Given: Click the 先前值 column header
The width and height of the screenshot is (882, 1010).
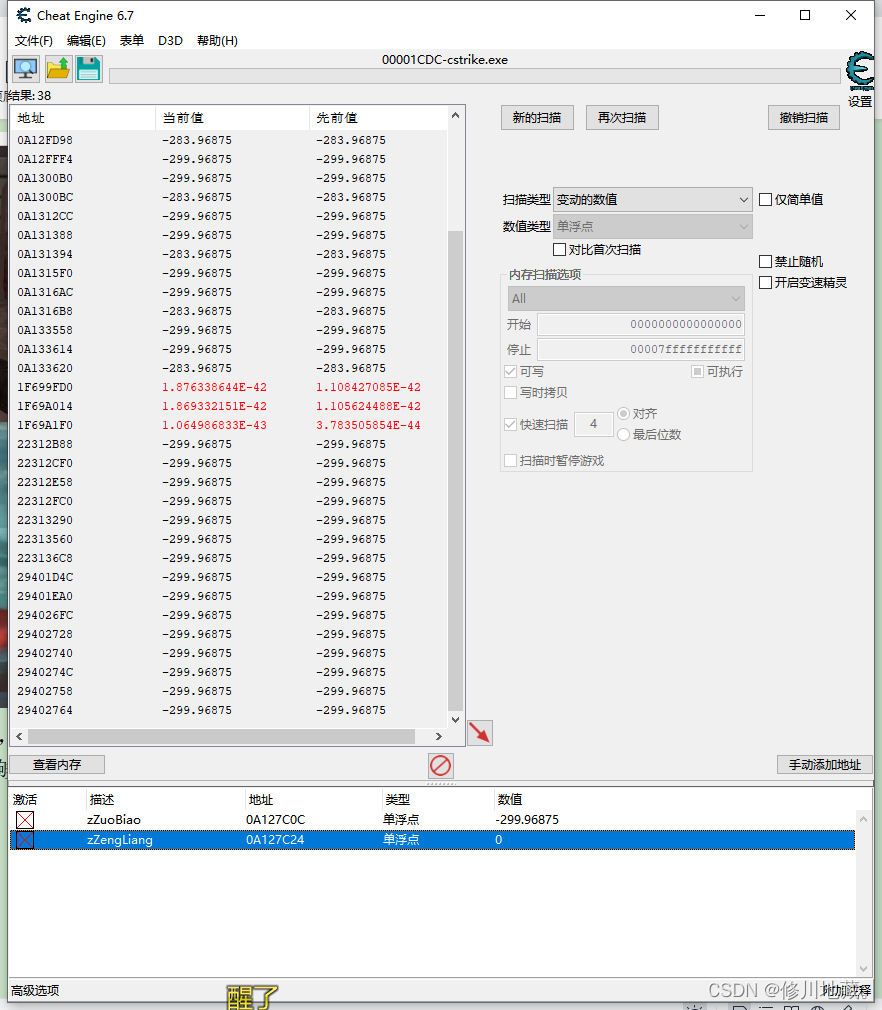Looking at the screenshot, I should (x=378, y=118).
